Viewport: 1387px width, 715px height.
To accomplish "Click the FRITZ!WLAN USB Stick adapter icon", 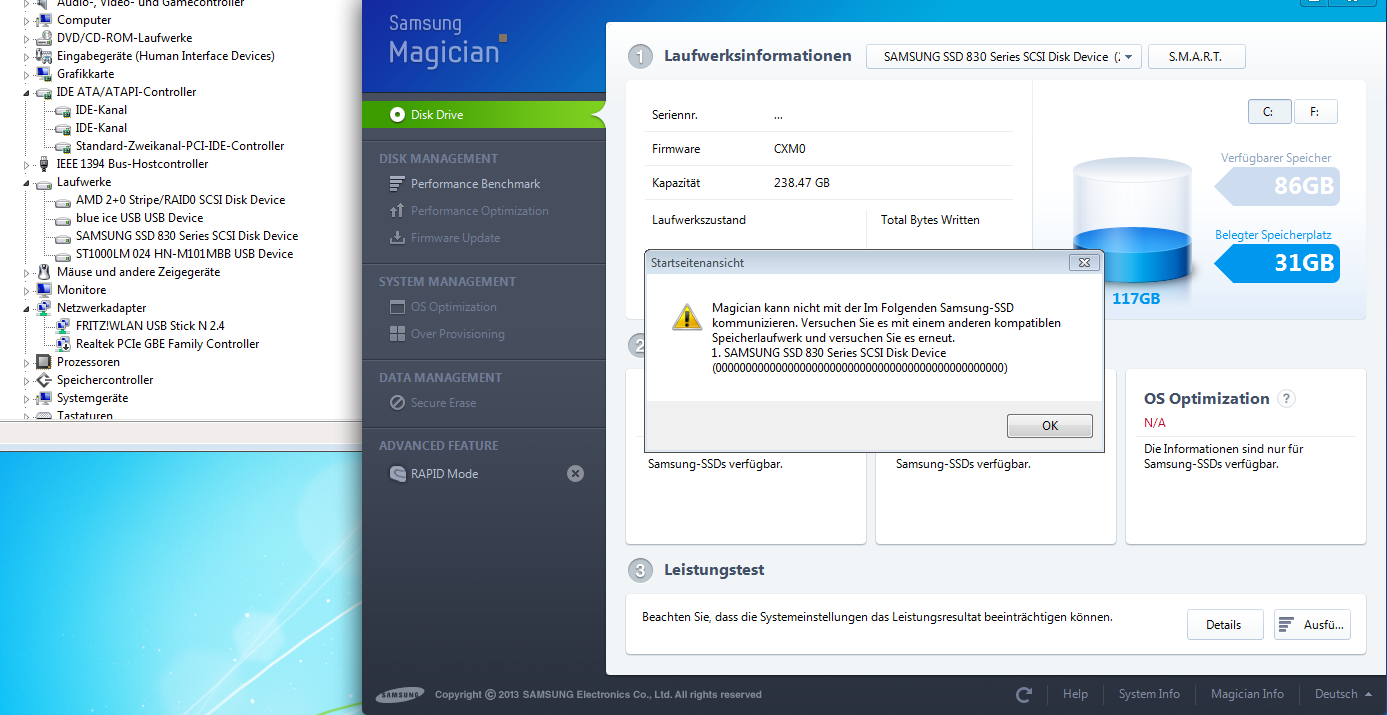I will tap(63, 326).
